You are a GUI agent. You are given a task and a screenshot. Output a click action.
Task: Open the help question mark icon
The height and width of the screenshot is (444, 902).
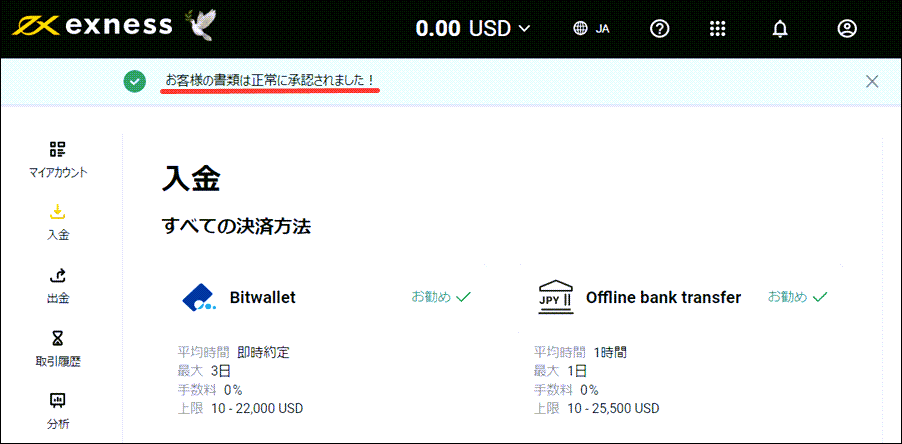(x=659, y=29)
